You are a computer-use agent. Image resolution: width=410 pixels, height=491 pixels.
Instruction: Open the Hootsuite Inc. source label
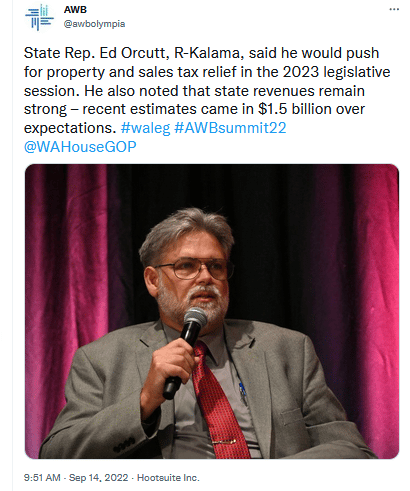pyautogui.click(x=168, y=478)
